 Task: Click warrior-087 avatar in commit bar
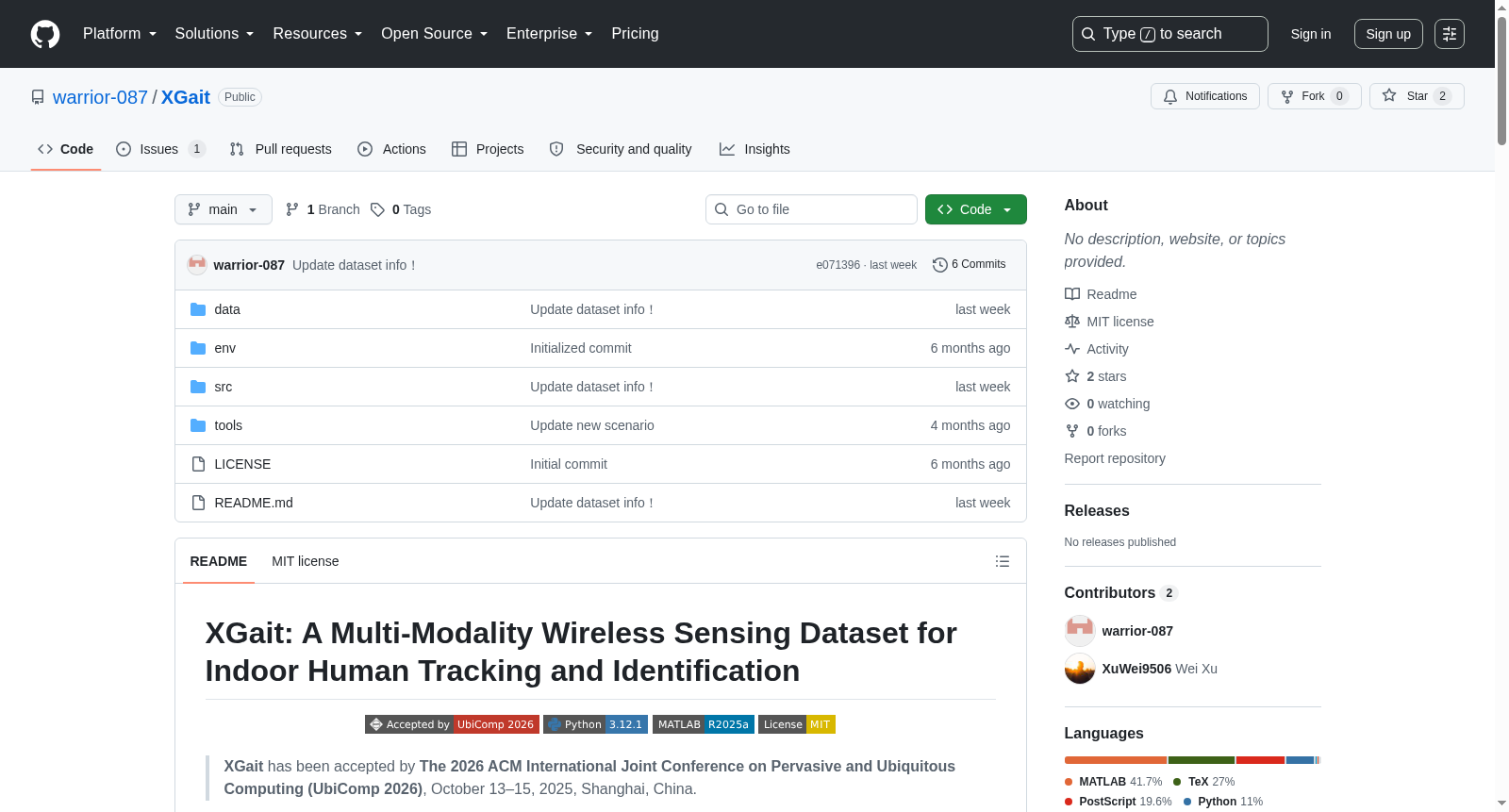click(x=197, y=265)
